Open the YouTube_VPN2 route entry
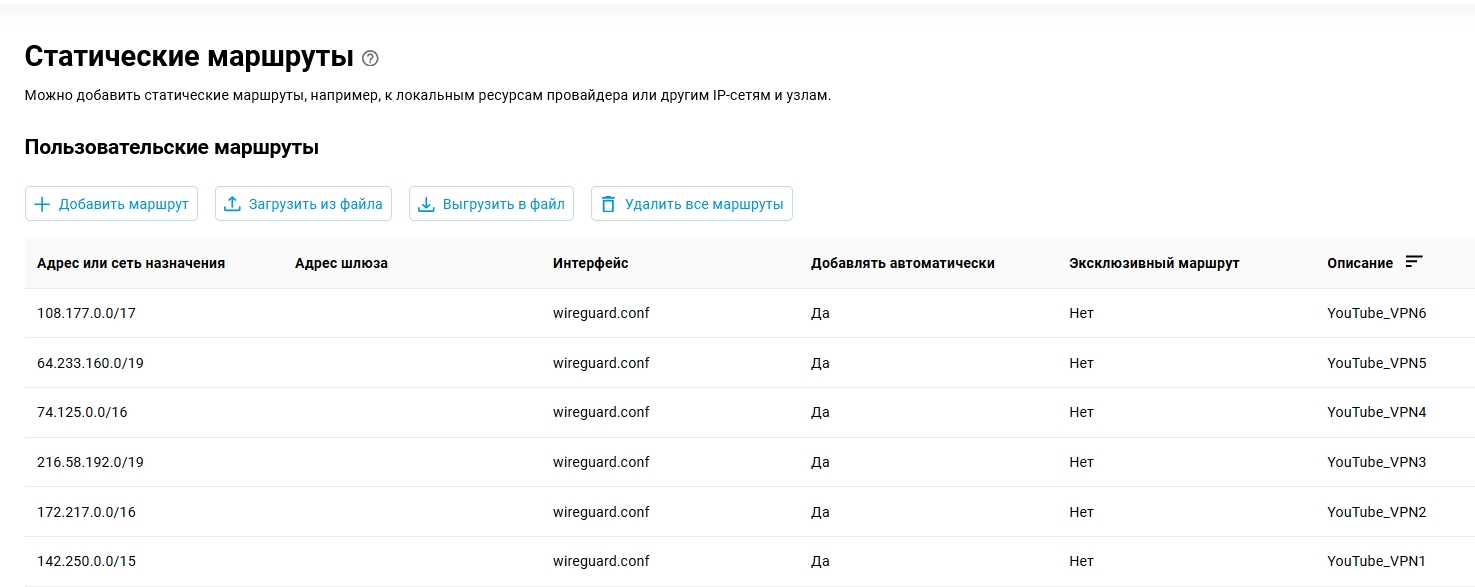 (x=1376, y=512)
